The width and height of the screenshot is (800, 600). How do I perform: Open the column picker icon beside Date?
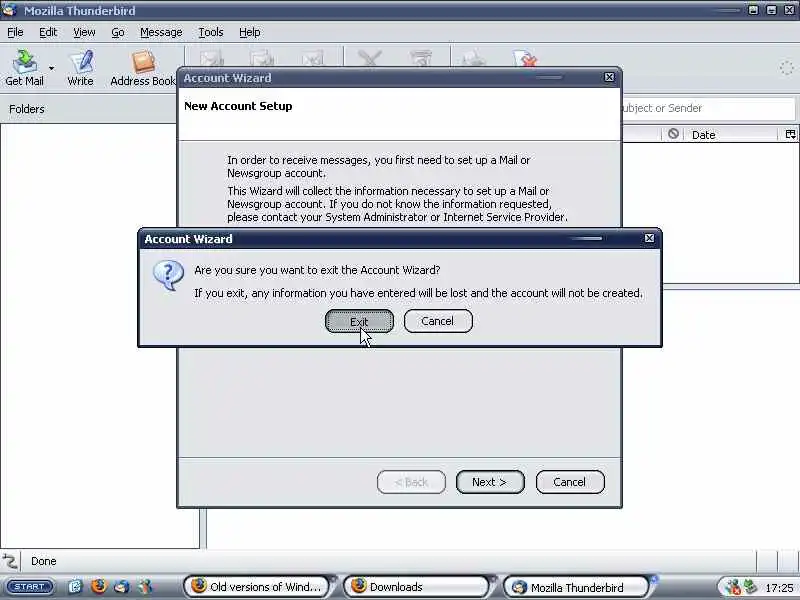pyautogui.click(x=790, y=134)
